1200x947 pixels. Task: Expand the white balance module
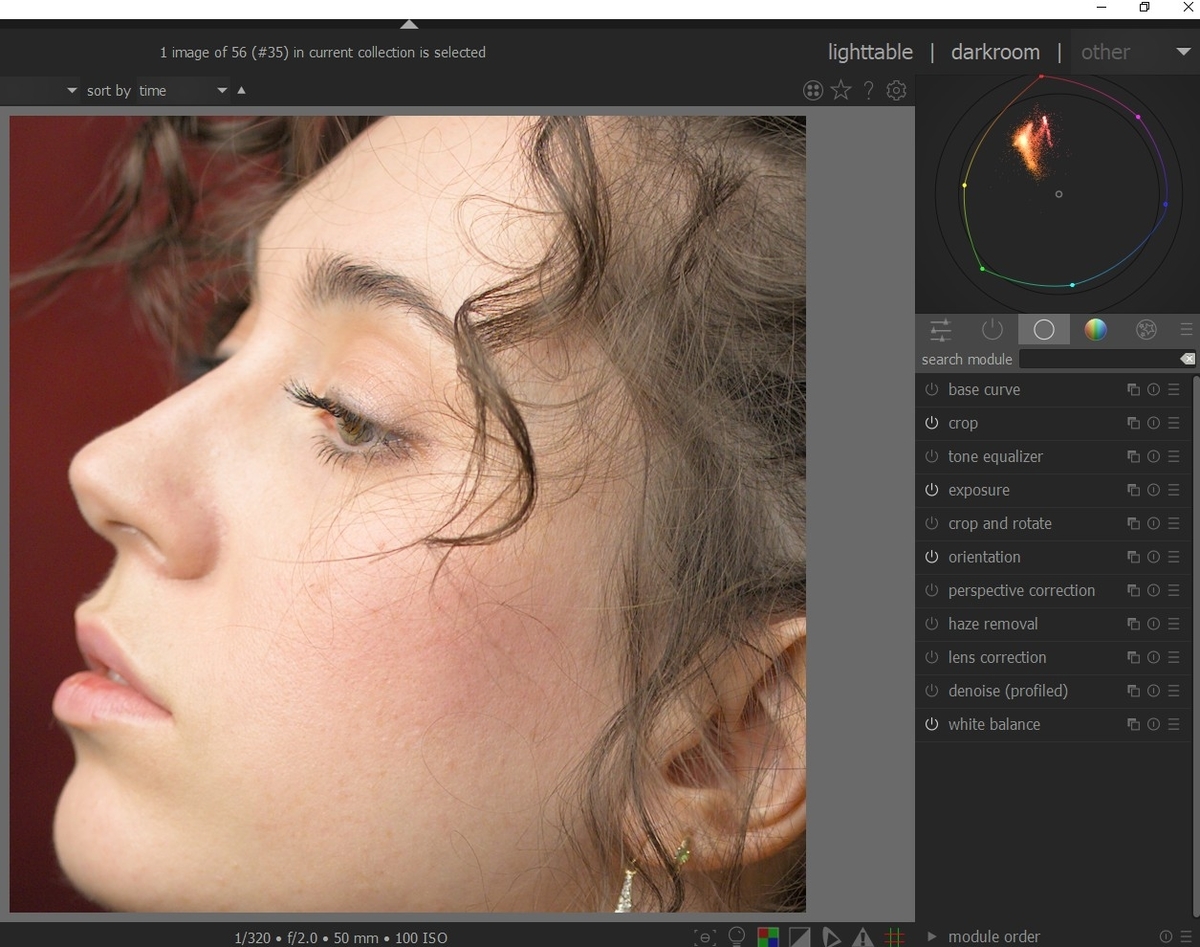pos(994,724)
